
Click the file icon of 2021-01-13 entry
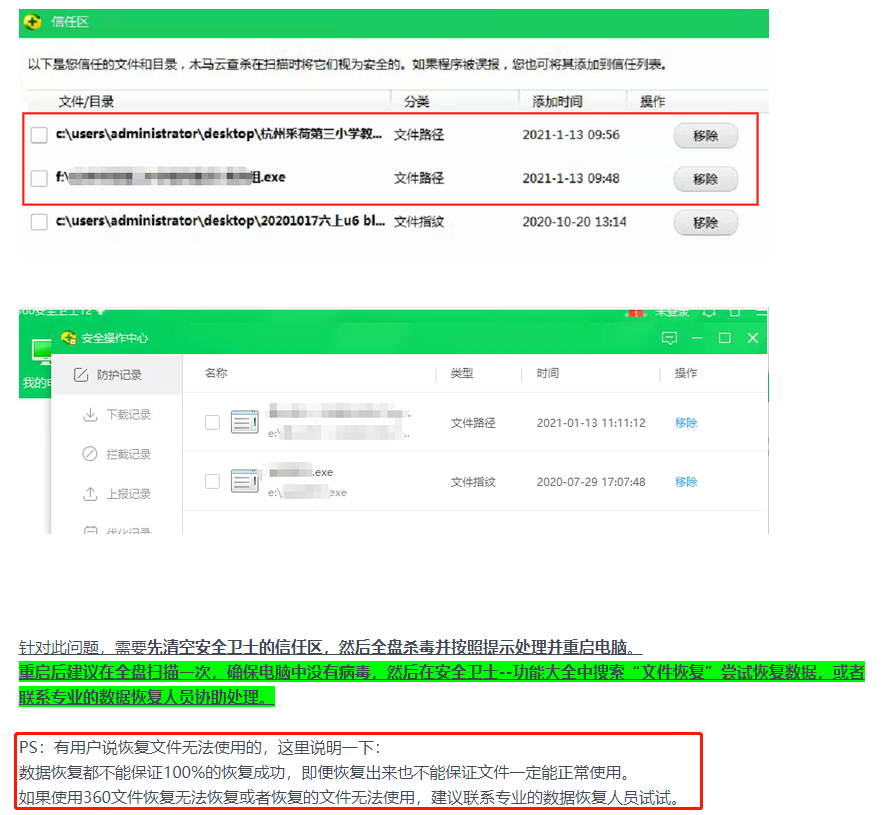(x=245, y=422)
